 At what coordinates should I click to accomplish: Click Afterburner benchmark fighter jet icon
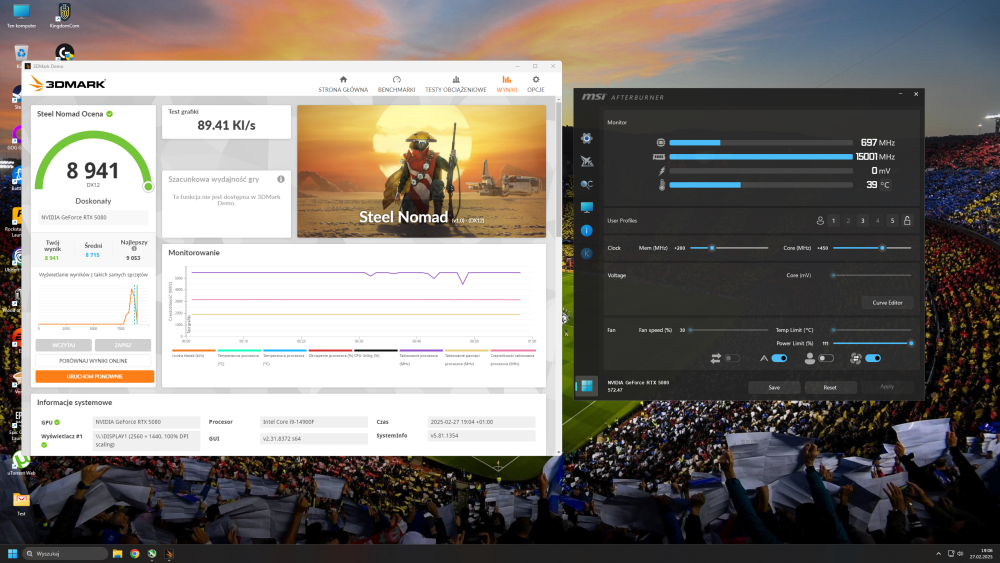pyautogui.click(x=587, y=161)
